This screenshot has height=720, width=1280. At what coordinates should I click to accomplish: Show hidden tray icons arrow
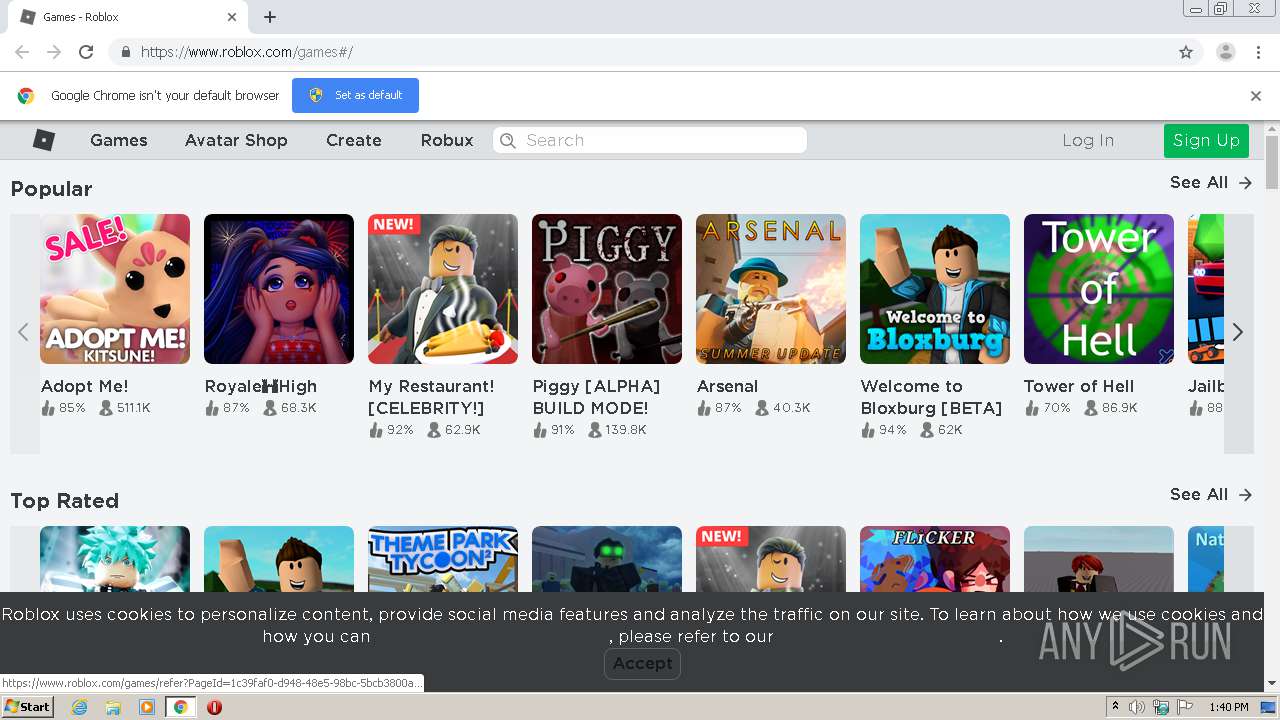coord(1116,707)
